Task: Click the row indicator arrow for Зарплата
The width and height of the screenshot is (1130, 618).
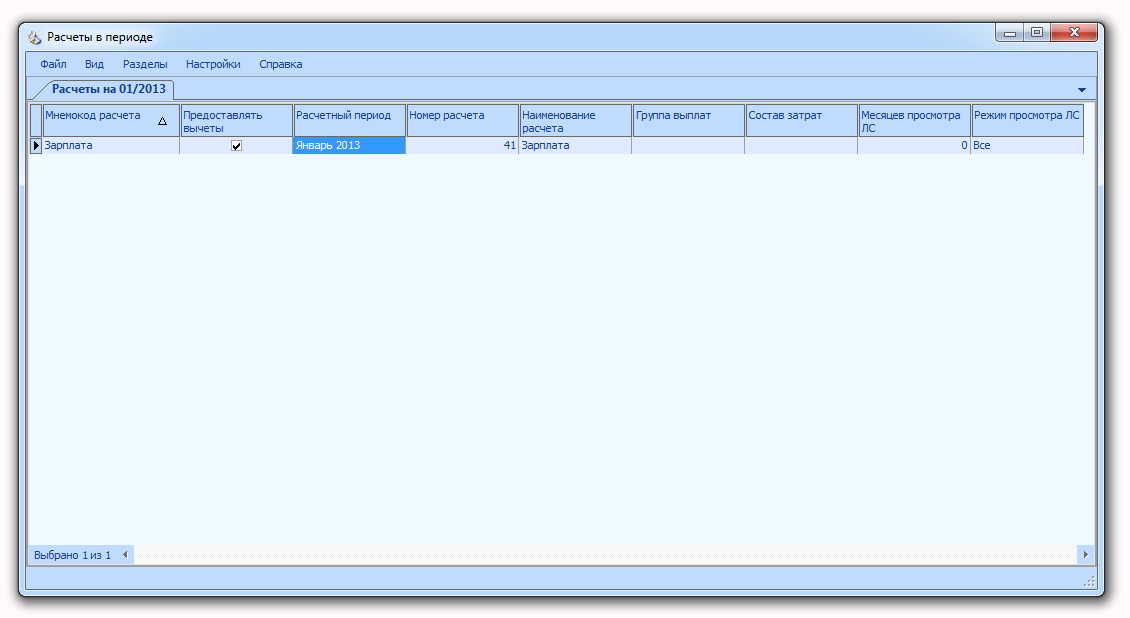Action: pyautogui.click(x=36, y=145)
